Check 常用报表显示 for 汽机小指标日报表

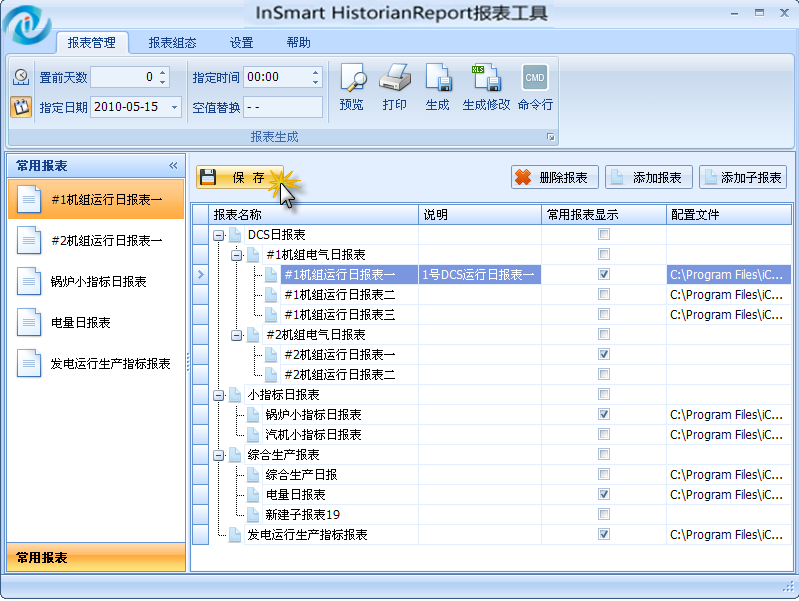point(604,434)
